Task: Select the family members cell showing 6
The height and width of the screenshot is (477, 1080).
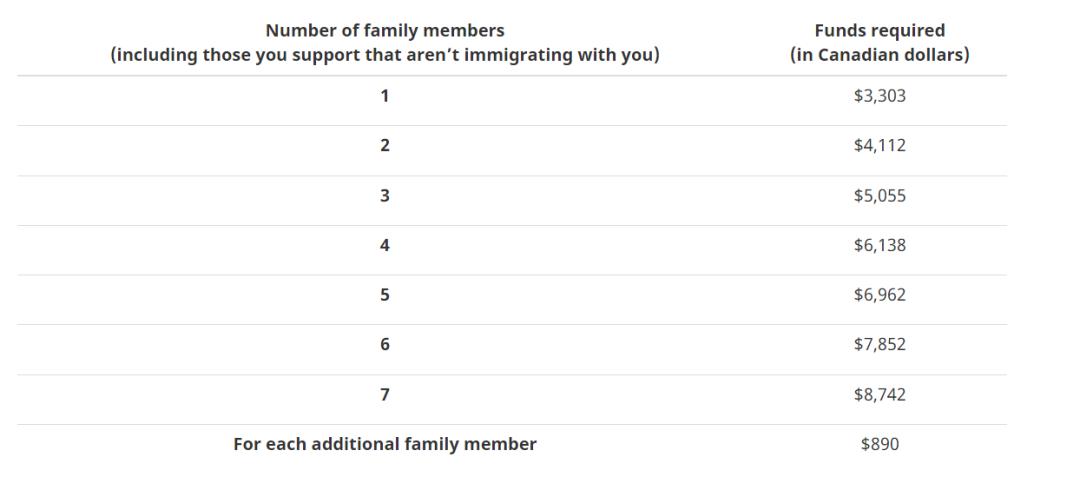Action: 384,344
